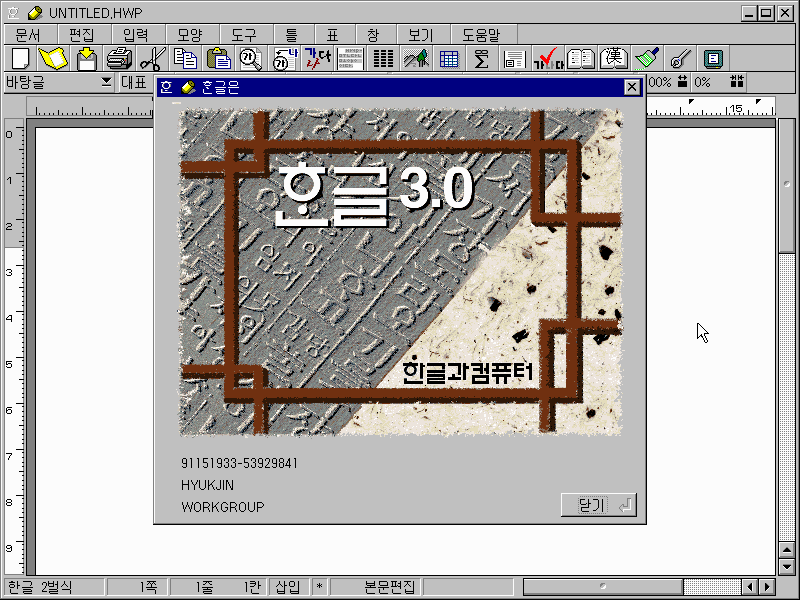Open Hanja conversion icon

coord(614,59)
